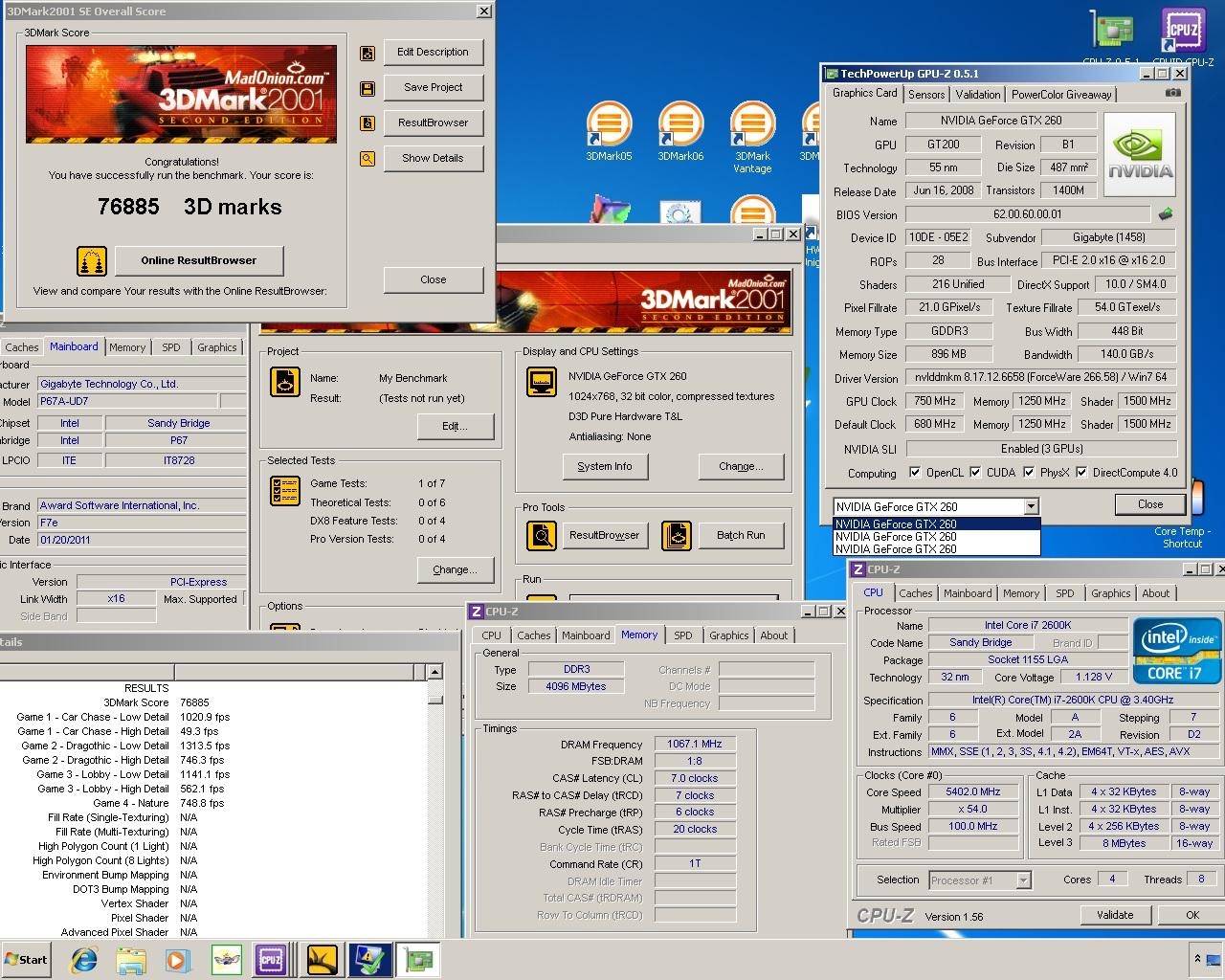Click the System Info button
The image size is (1225, 980).
tap(605, 466)
